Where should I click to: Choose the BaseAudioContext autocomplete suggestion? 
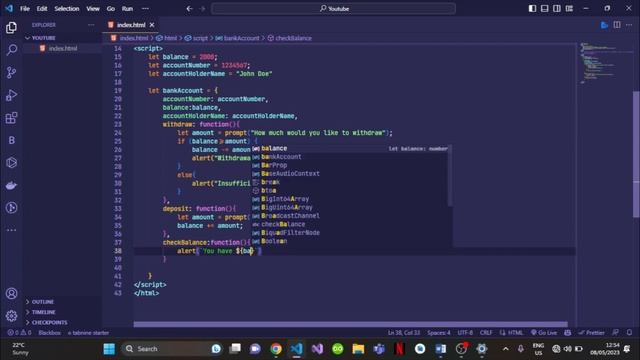[351, 173]
